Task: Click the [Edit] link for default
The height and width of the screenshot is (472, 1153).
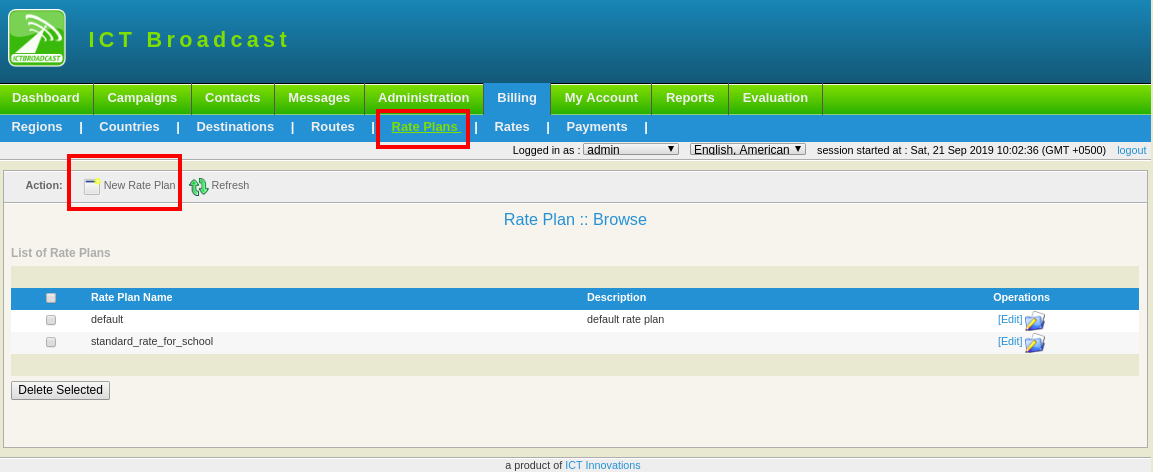Action: tap(1010, 319)
